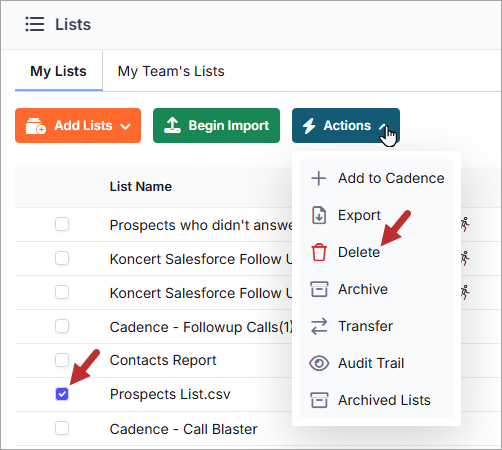The image size is (502, 450).
Task: Tick the Cadence - Call Blaster checkbox
Action: (62, 428)
